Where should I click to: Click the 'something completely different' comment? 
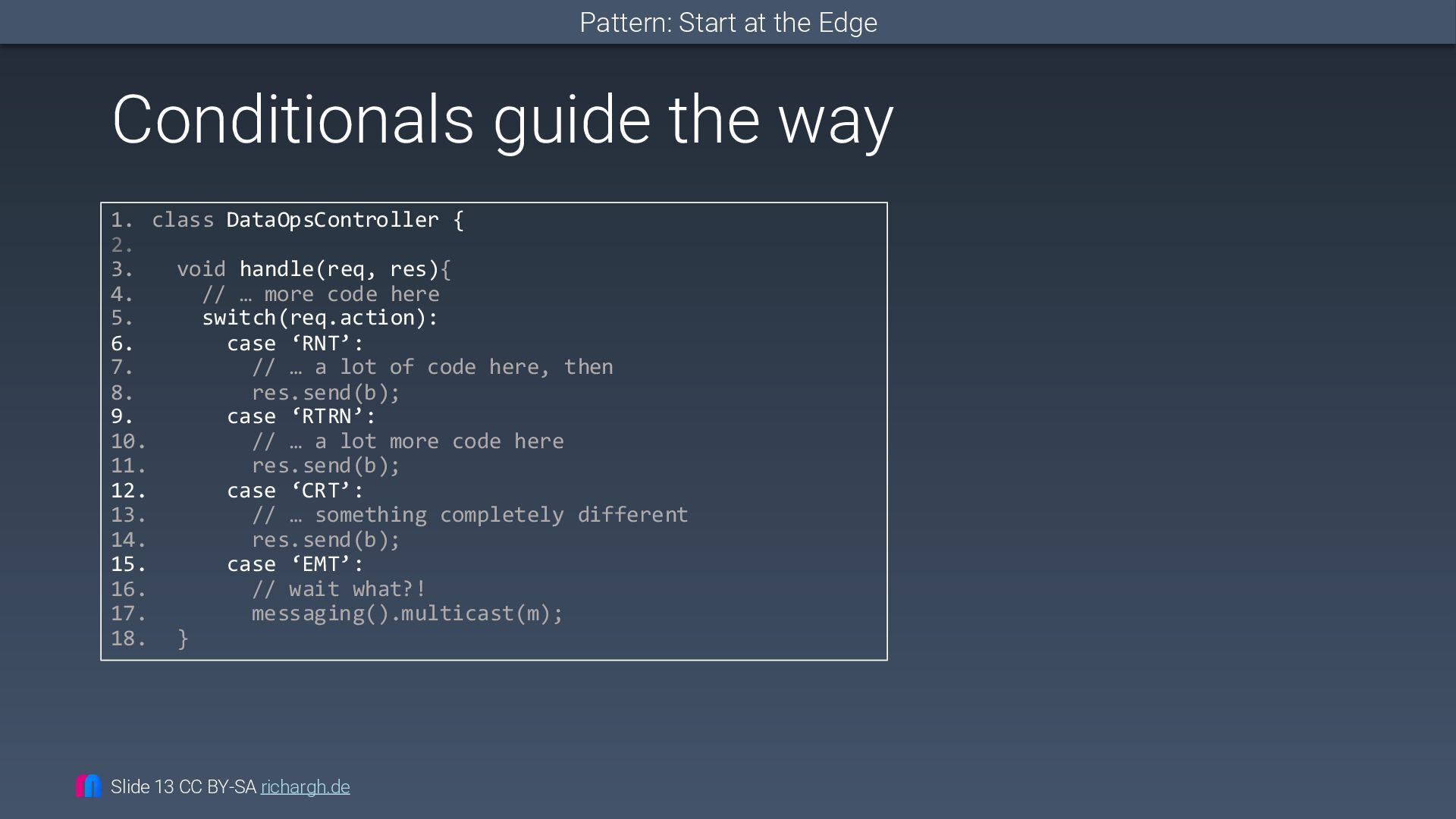coord(470,515)
